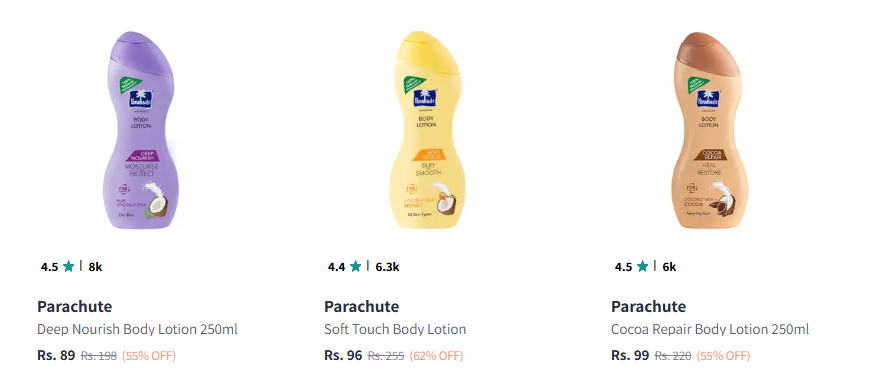Image resolution: width=885 pixels, height=378 pixels.
Task: Click the 62% OFF discount label
Action: pos(436,356)
